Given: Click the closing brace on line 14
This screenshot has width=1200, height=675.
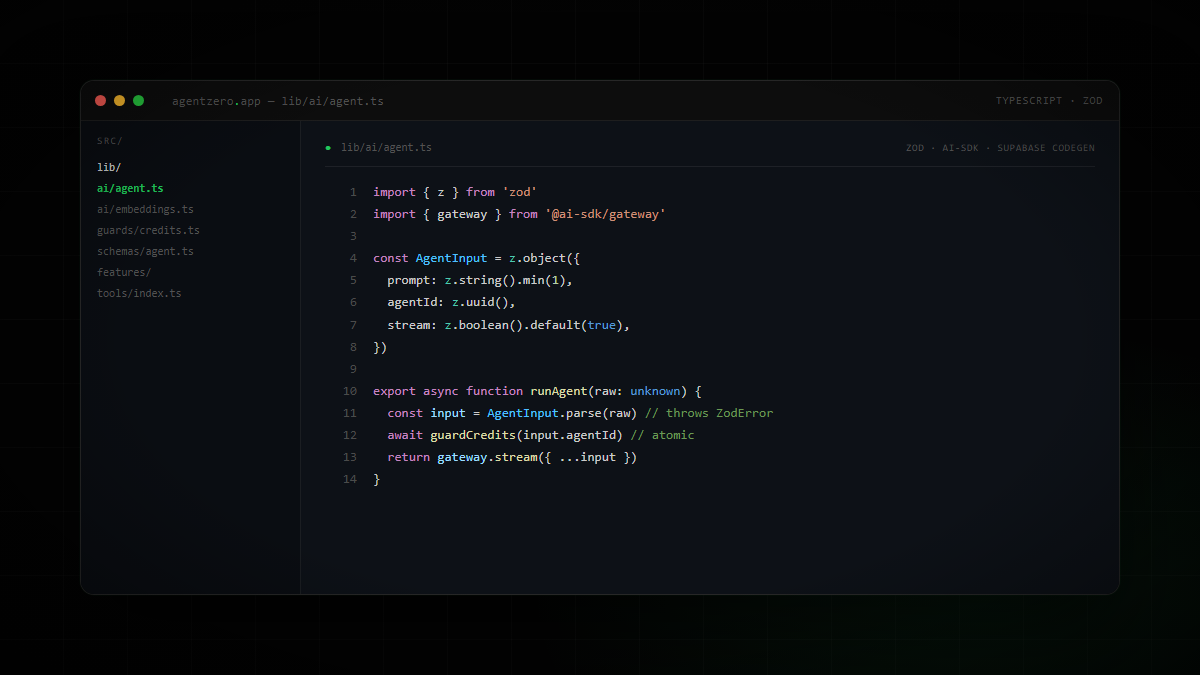Looking at the screenshot, I should coord(377,479).
